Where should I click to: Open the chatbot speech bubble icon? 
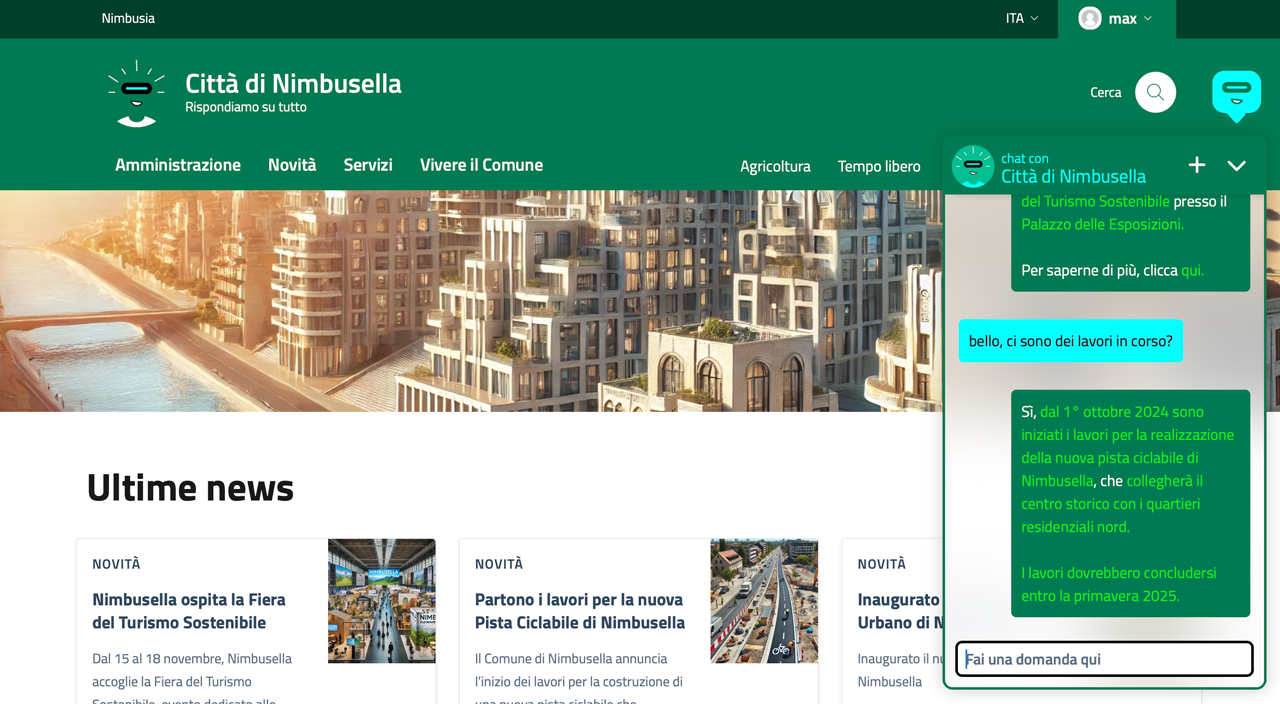tap(1236, 94)
